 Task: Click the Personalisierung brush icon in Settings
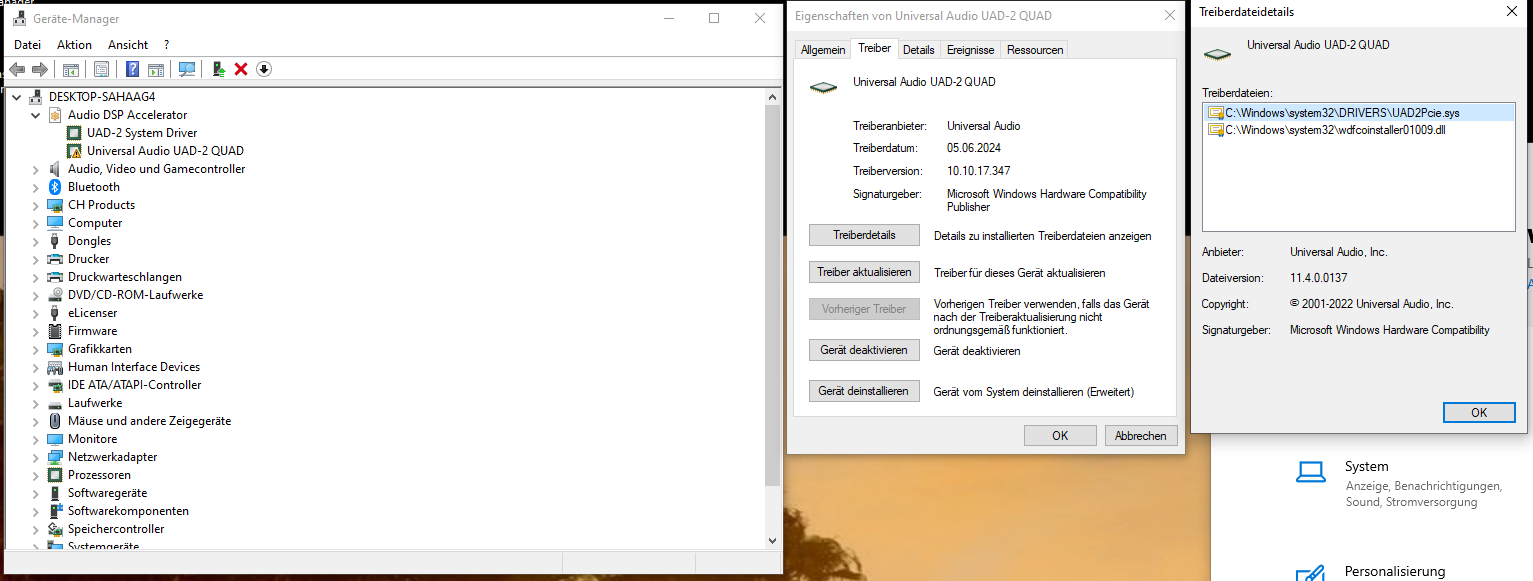pyautogui.click(x=1310, y=574)
